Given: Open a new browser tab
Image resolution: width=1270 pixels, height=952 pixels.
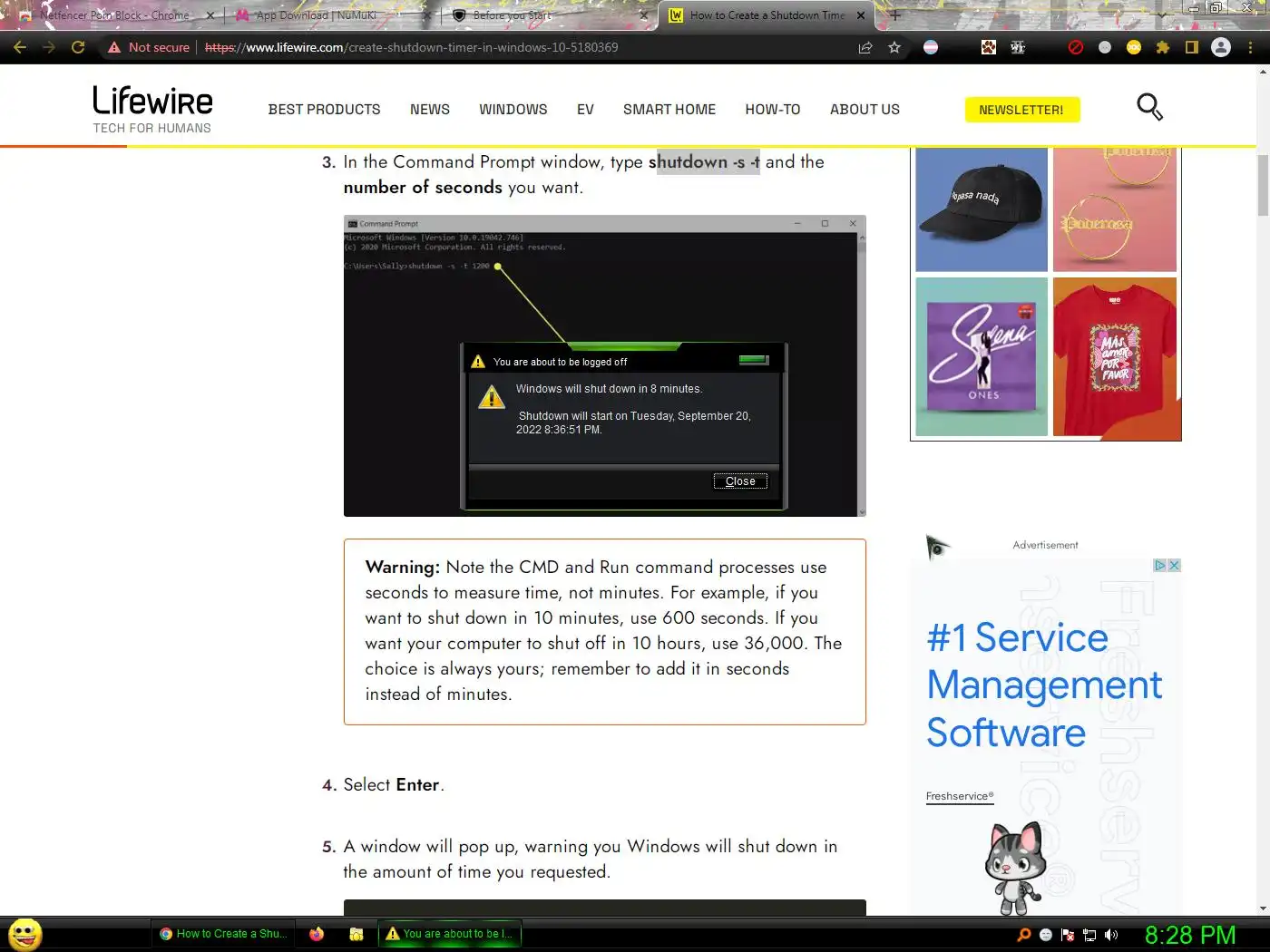Looking at the screenshot, I should pos(895,15).
